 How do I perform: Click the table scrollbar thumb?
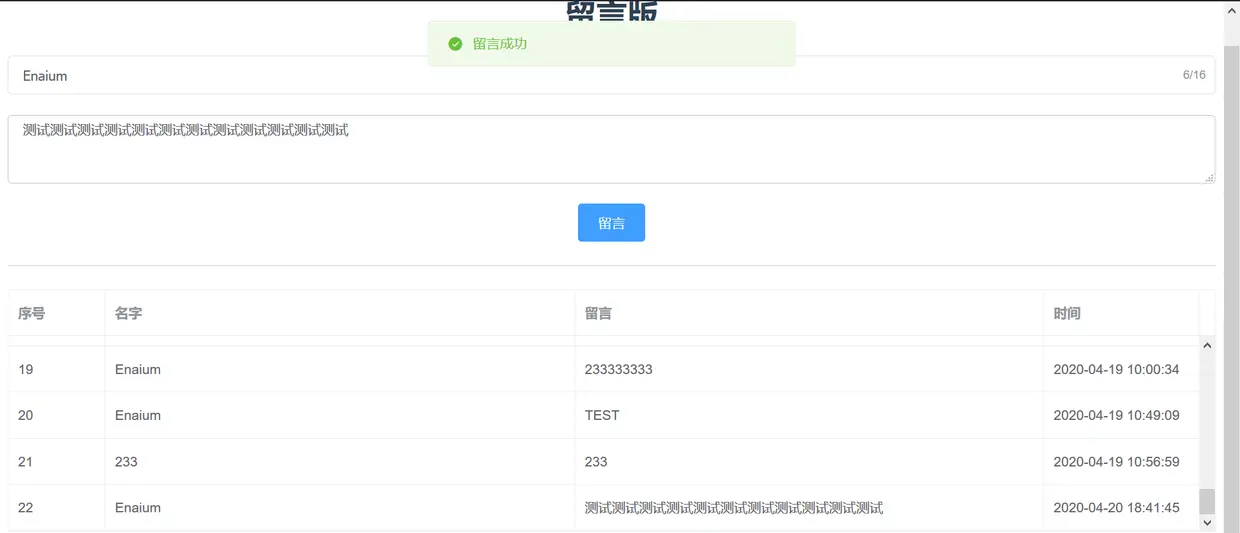click(x=1207, y=501)
